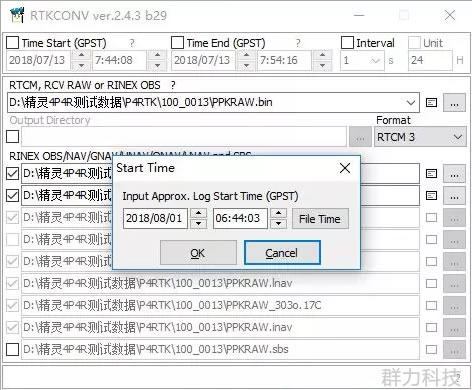Decrease the log start date in dialog
Image resolution: width=472 pixels, height=390 pixels.
[x=198, y=224]
